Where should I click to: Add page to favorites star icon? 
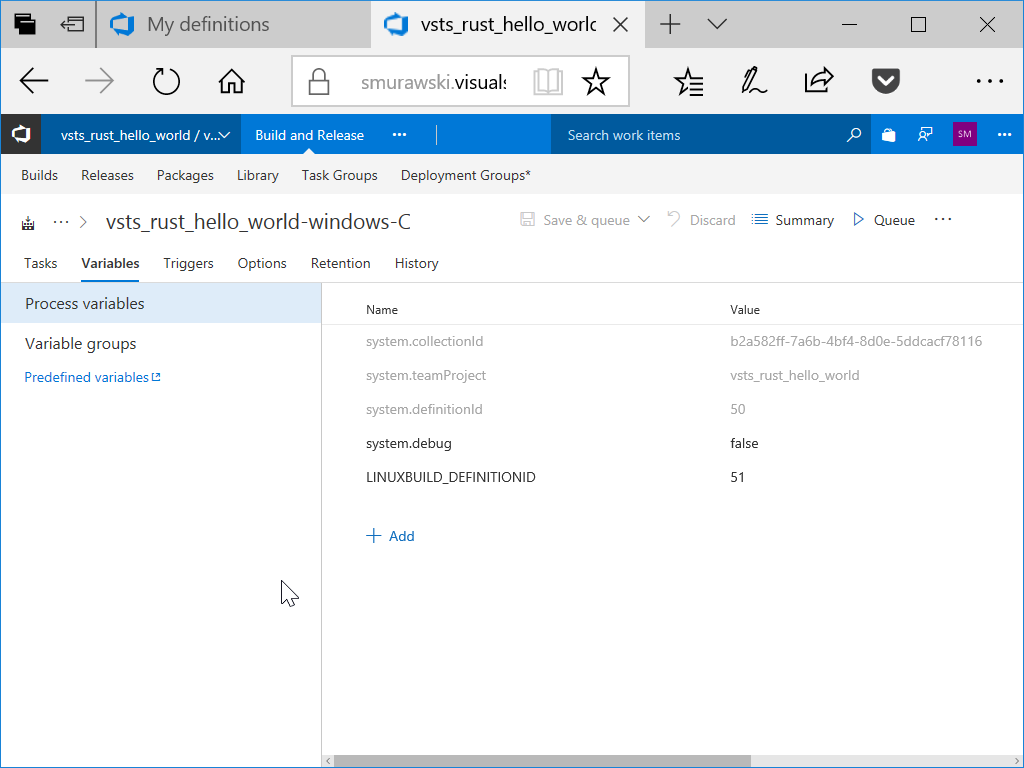[596, 82]
